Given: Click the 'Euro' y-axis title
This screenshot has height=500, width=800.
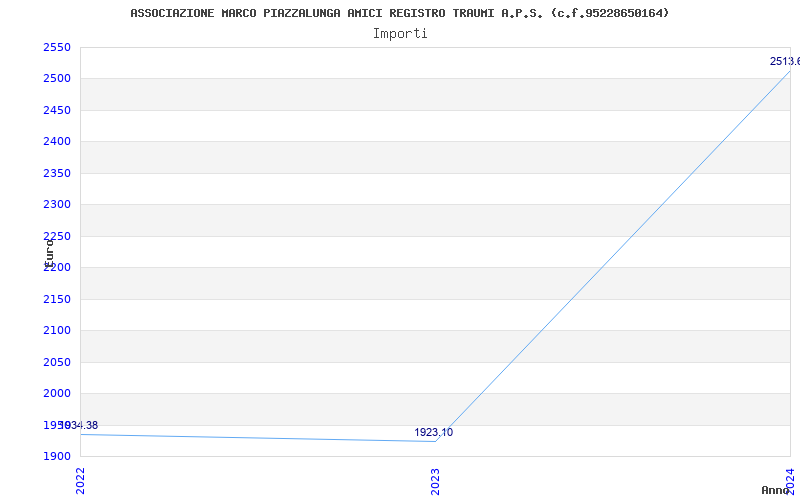Looking at the screenshot, I should point(48,254).
